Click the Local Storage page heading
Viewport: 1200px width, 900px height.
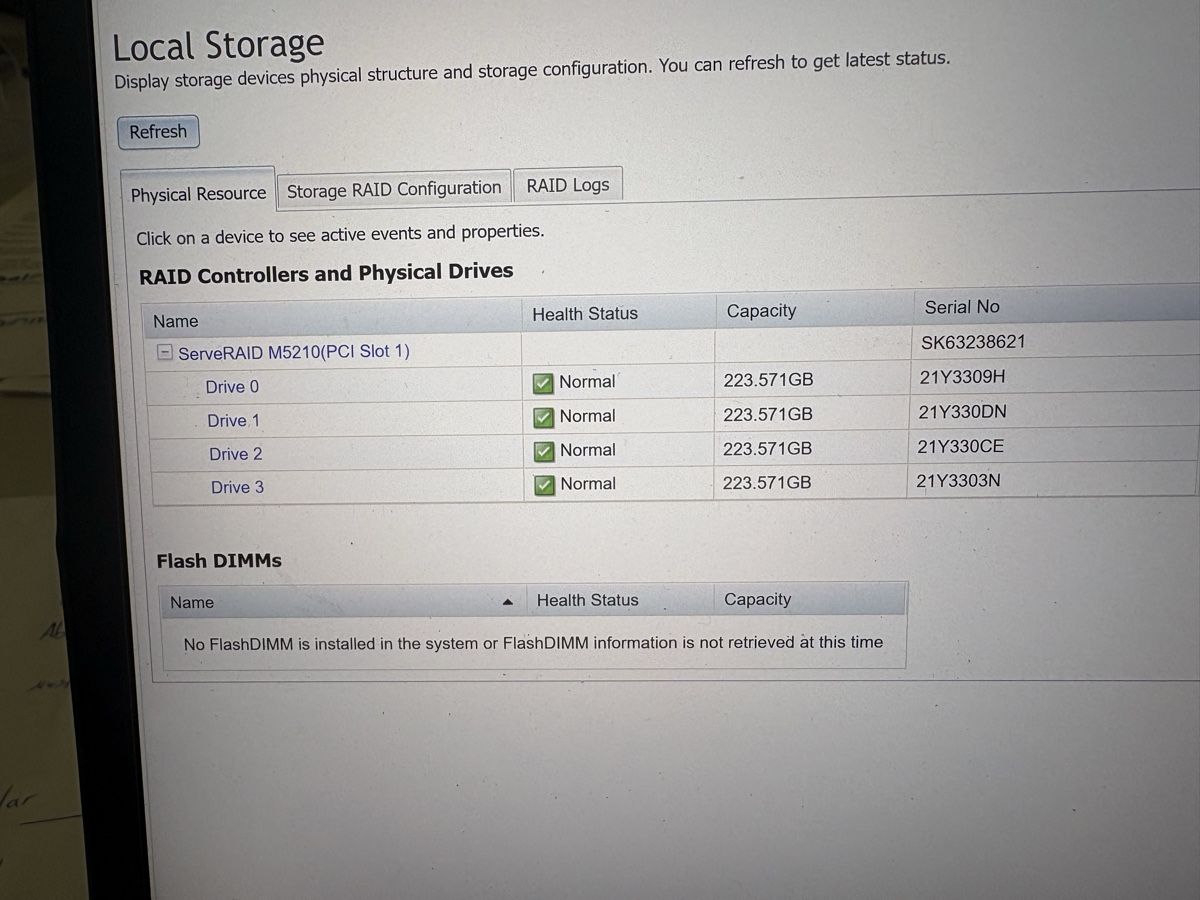pyautogui.click(x=218, y=46)
